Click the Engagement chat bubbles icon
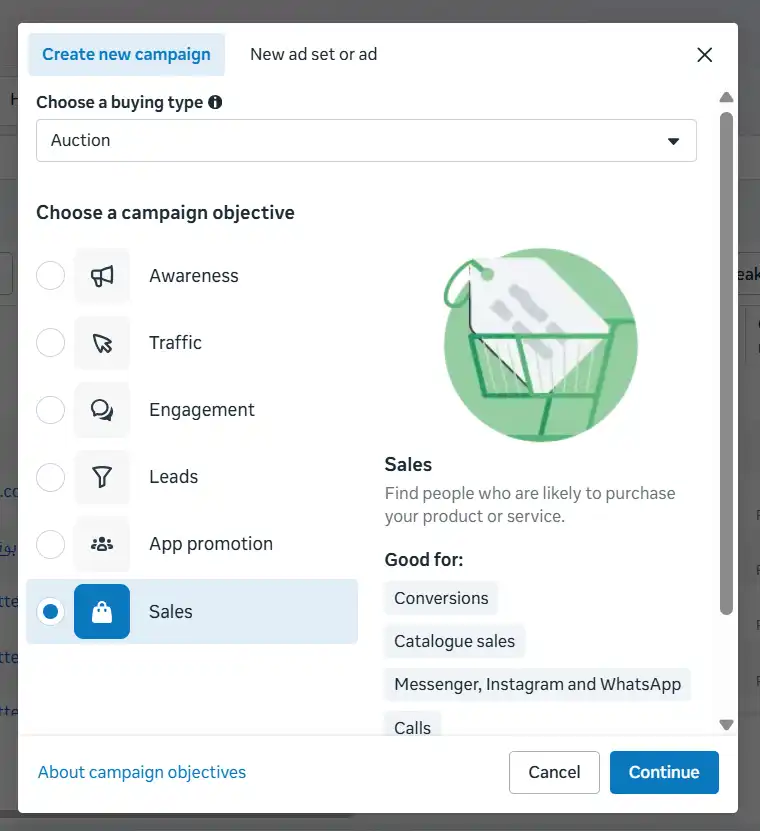 [102, 410]
